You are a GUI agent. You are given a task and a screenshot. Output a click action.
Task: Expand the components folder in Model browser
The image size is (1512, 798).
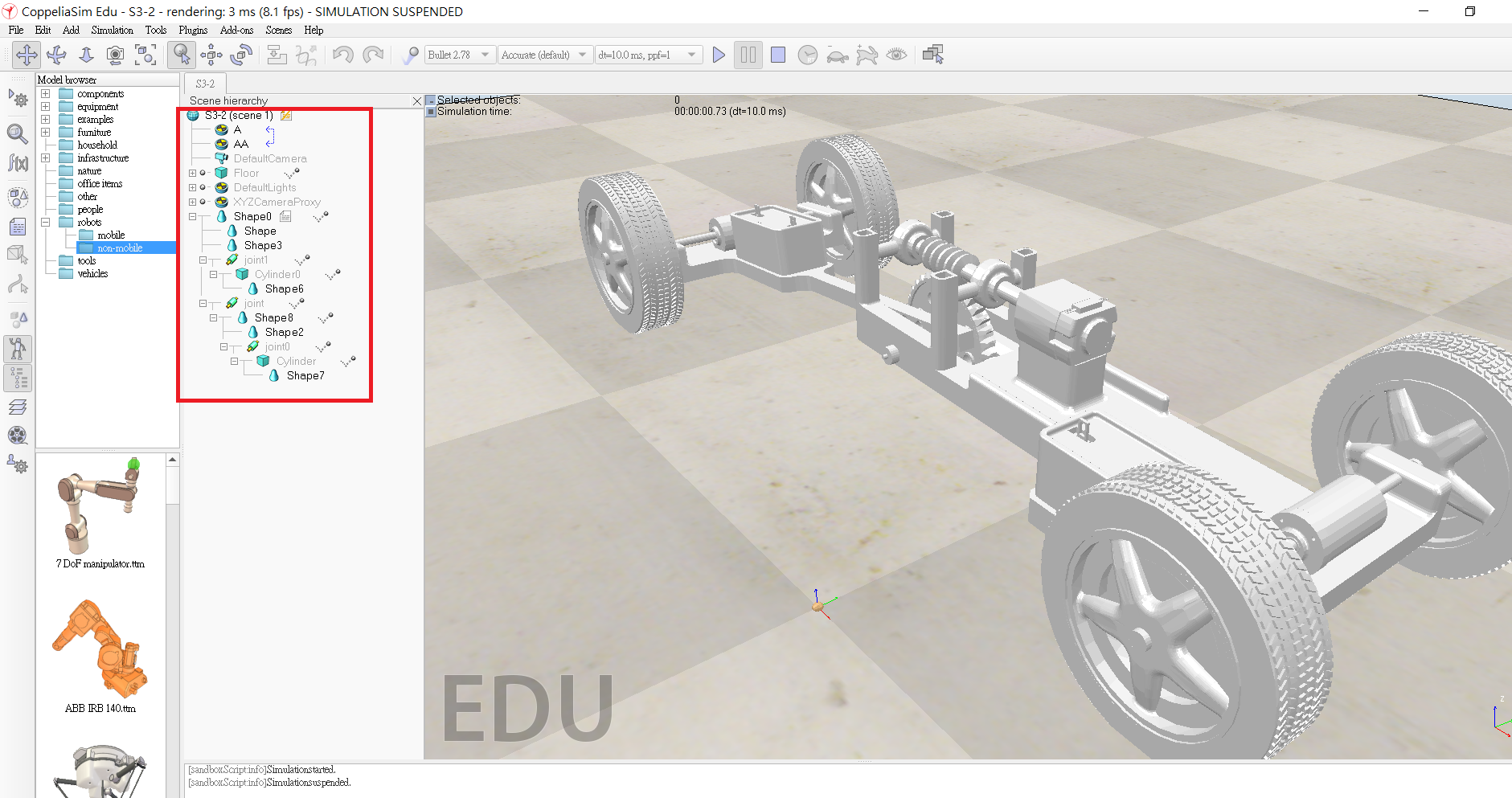46,94
